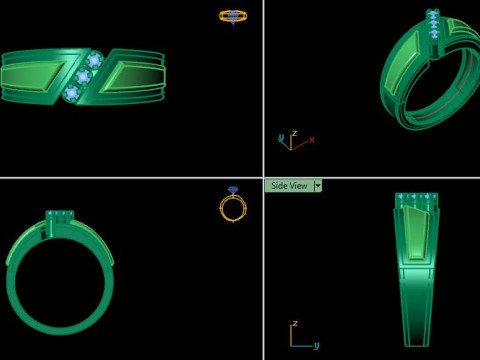Click the XYZ axis indicator in perspective view
Image resolution: width=480 pixels, height=360 pixels.
296,140
